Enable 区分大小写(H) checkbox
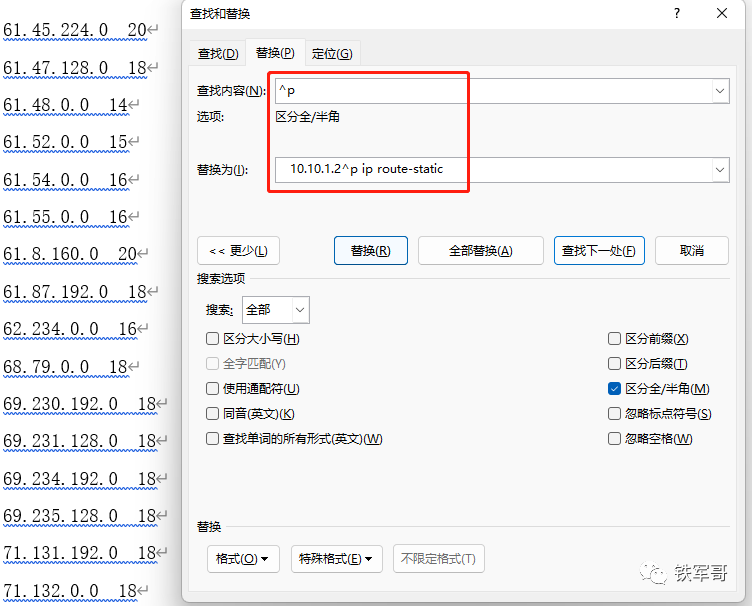Viewport: 752px width, 606px height. (x=212, y=339)
